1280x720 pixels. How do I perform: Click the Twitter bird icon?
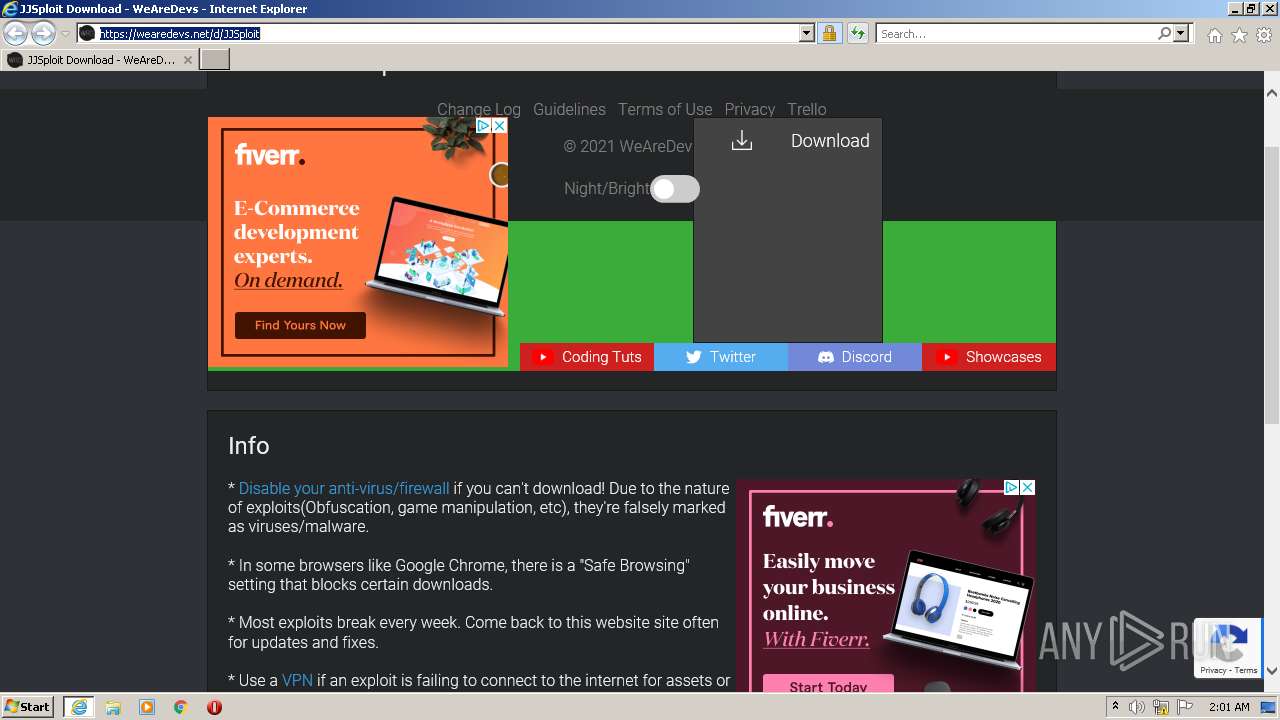(693, 357)
